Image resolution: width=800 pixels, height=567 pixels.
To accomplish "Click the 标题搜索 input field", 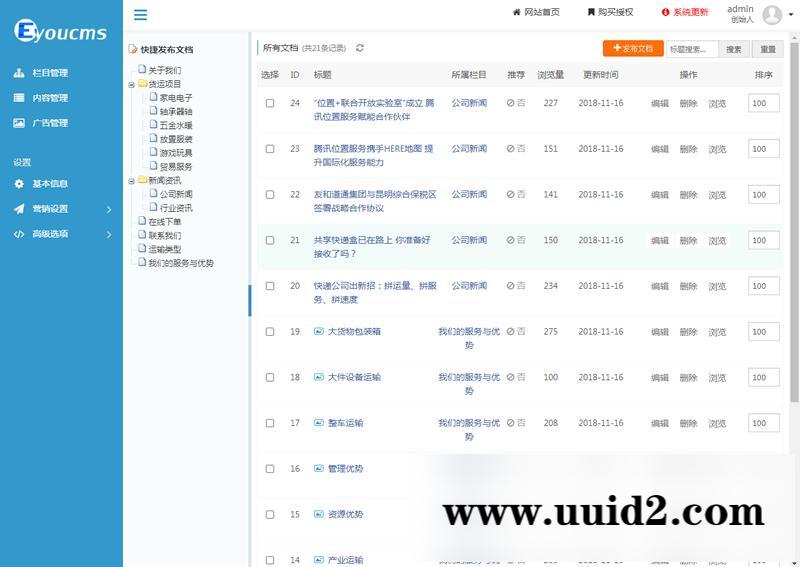I will coord(692,49).
